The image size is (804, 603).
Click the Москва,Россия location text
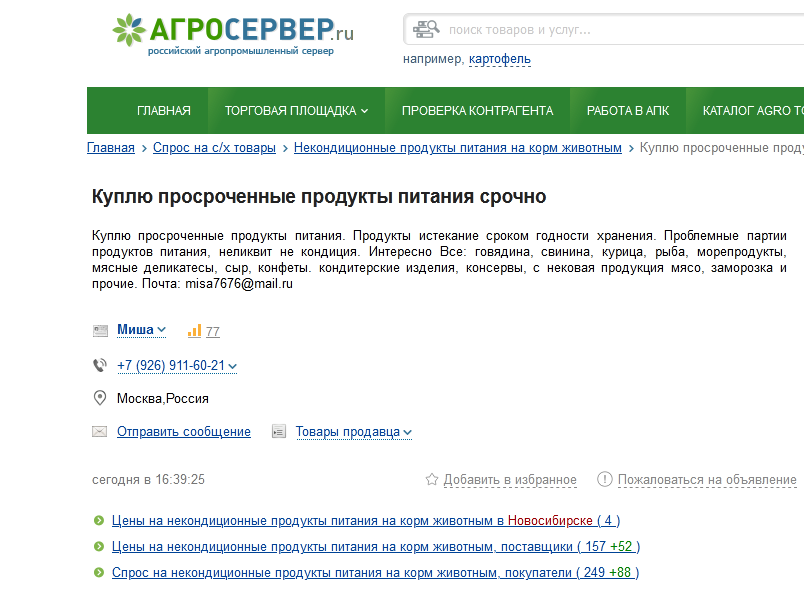click(163, 398)
